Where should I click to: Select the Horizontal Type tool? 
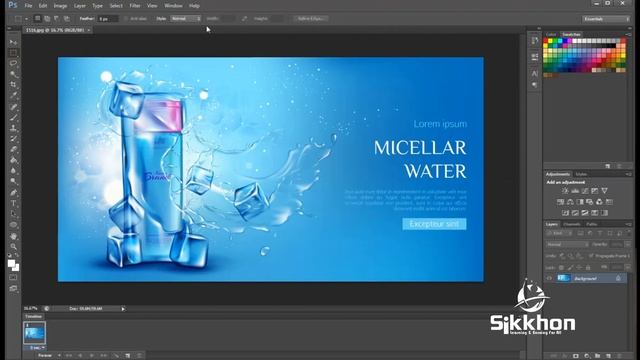[13, 203]
